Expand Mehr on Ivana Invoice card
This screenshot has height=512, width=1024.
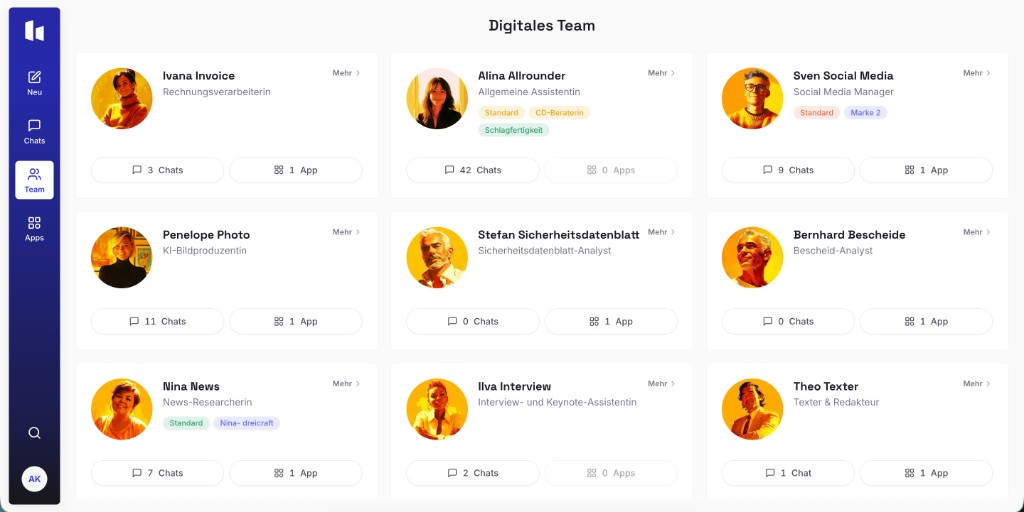click(x=346, y=73)
